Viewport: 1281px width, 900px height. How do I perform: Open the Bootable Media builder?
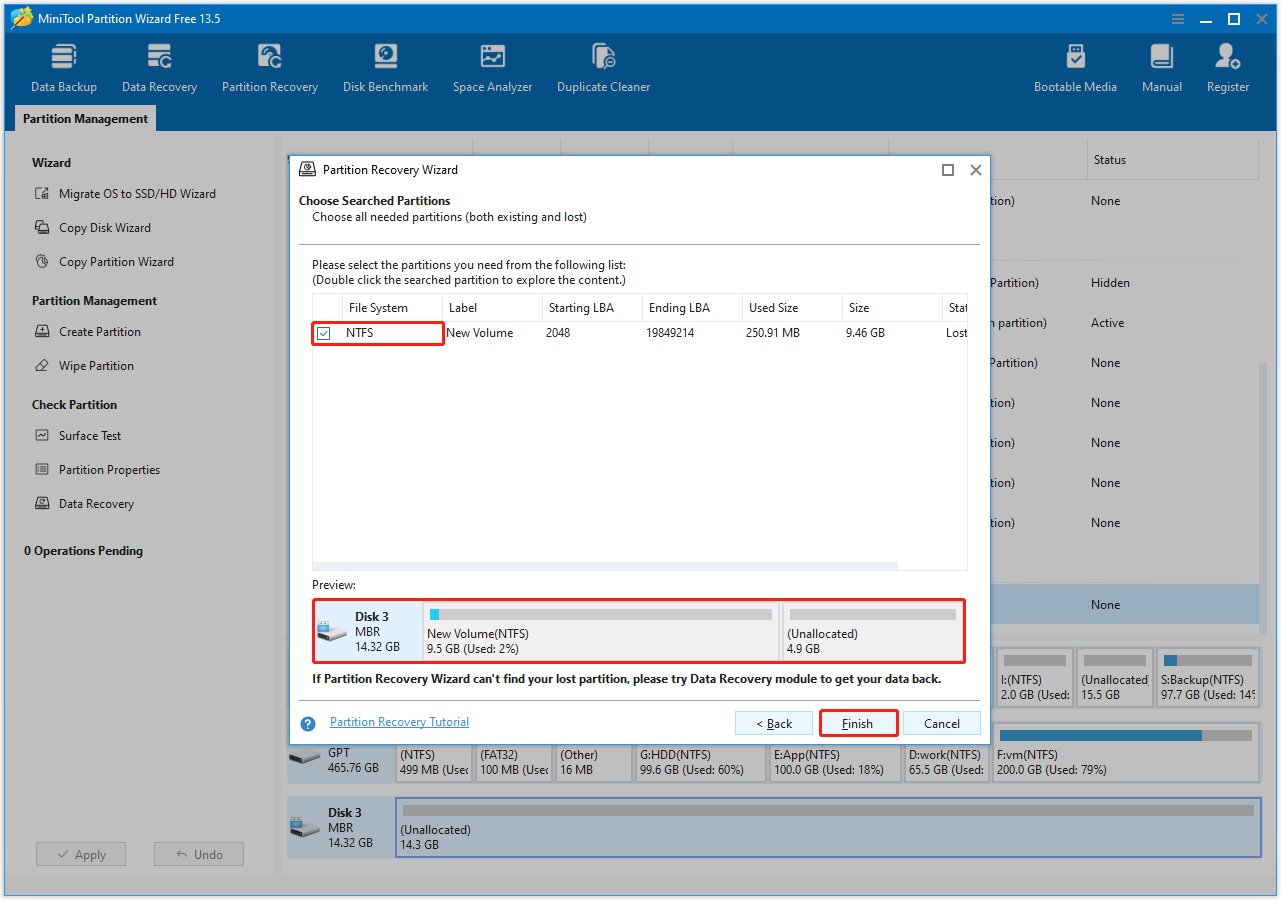[x=1075, y=66]
